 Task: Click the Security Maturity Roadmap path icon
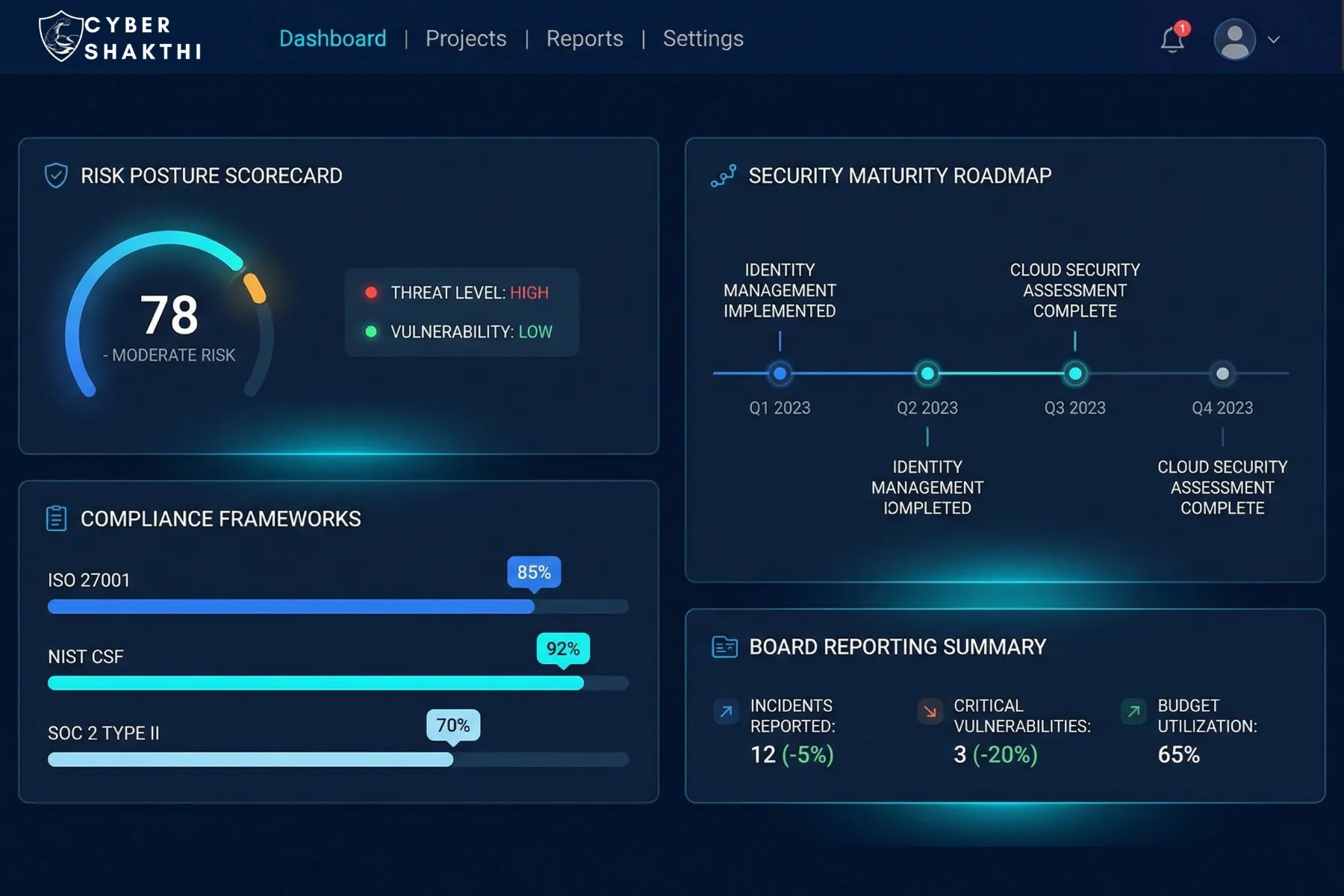(x=724, y=175)
